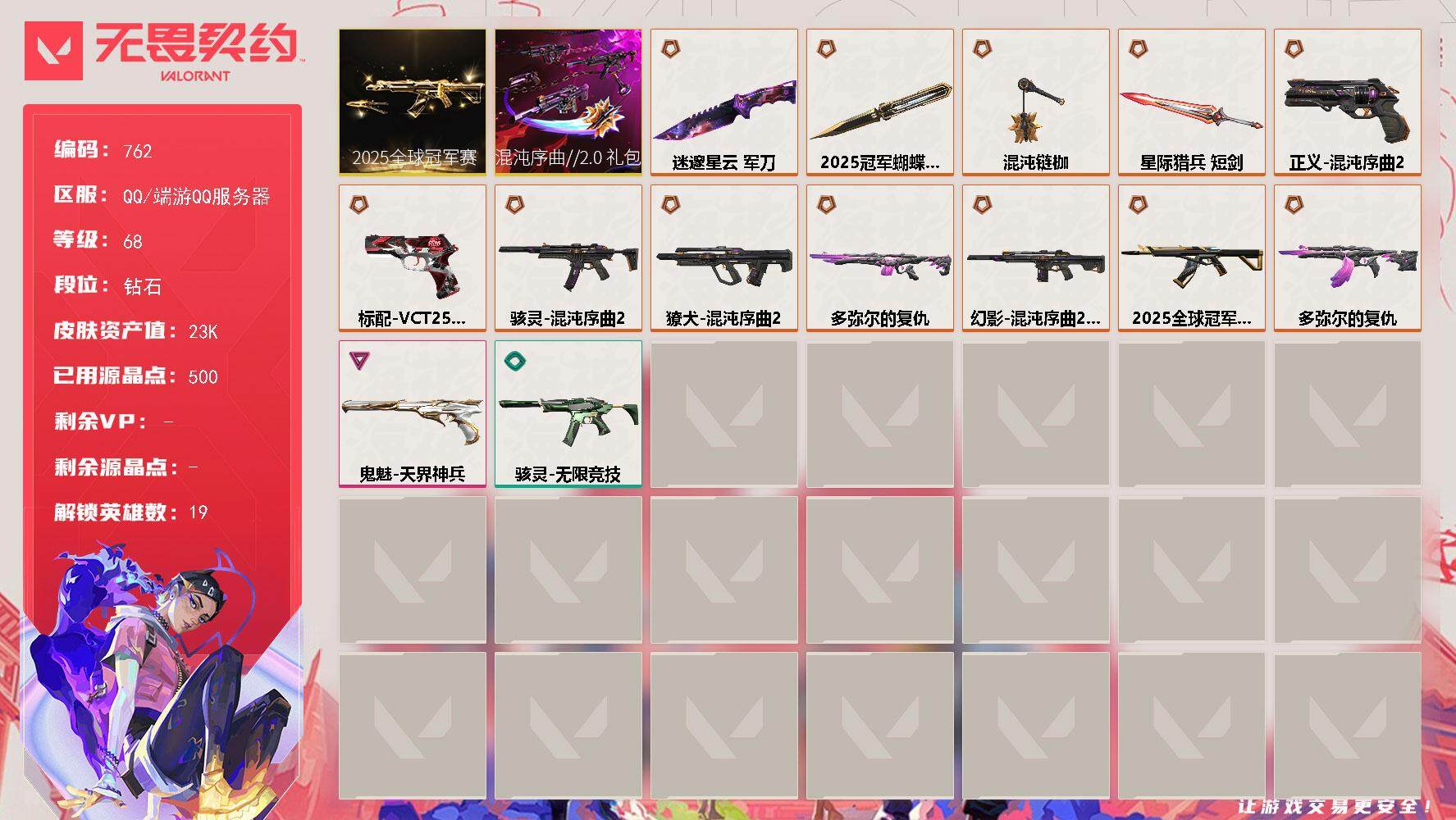
Task: Select the 骇灵-混沌序曲2 skin card
Action: point(568,257)
